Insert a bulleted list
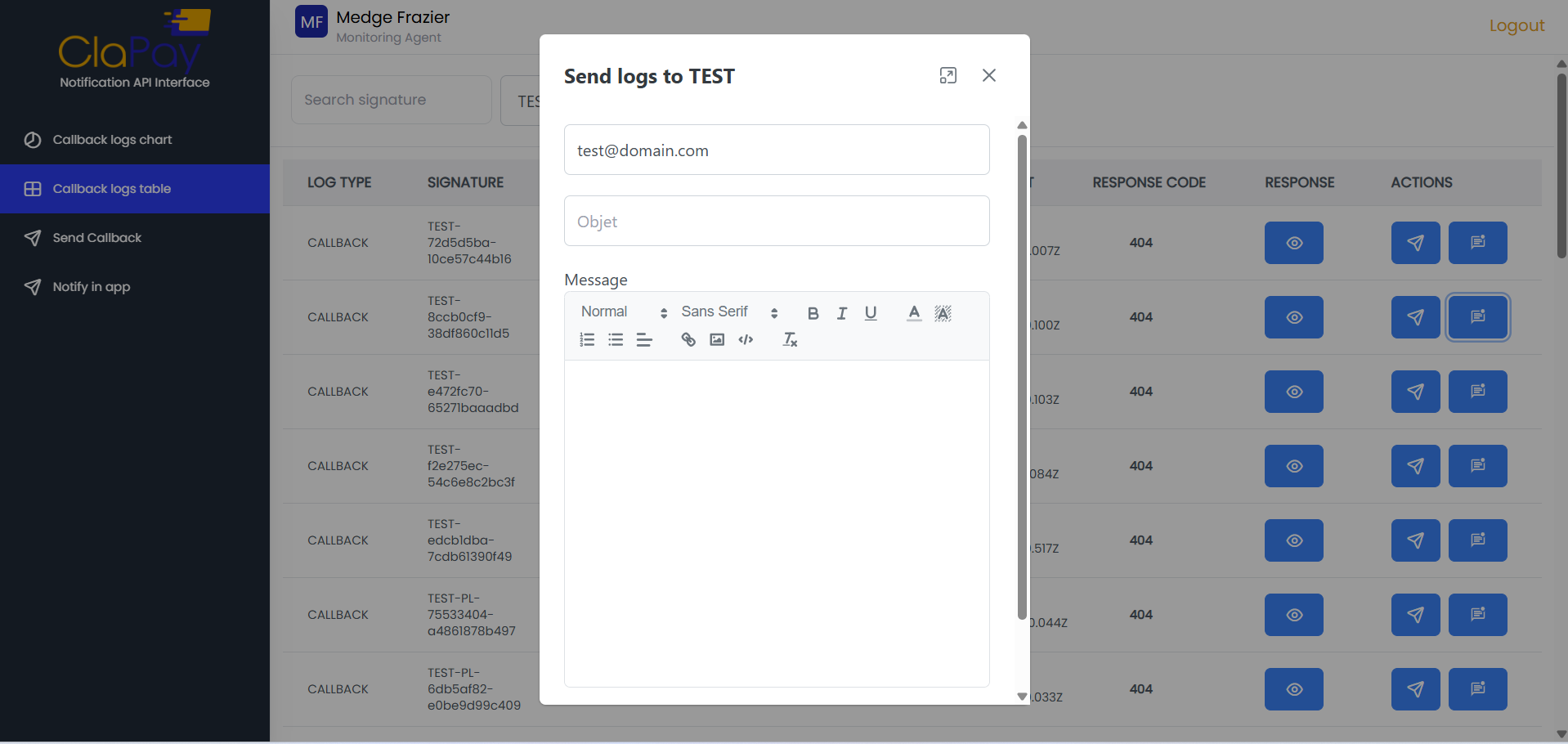 pyautogui.click(x=616, y=340)
